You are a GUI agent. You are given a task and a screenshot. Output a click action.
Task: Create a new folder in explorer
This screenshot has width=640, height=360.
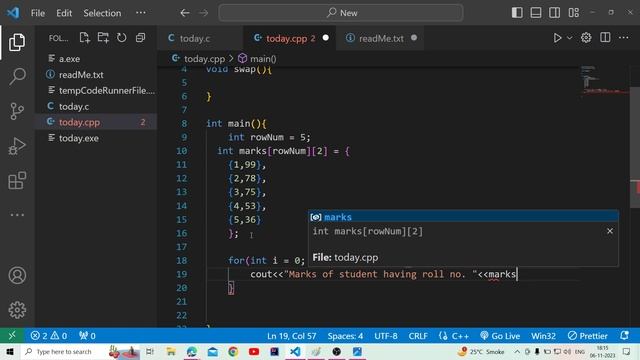pos(103,38)
